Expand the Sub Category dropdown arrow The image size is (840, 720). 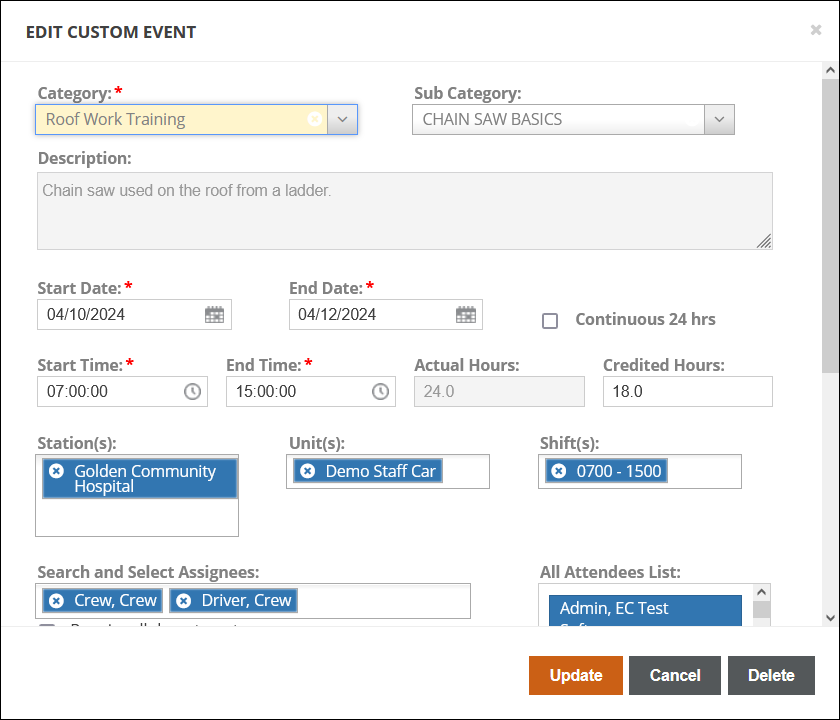[x=719, y=119]
